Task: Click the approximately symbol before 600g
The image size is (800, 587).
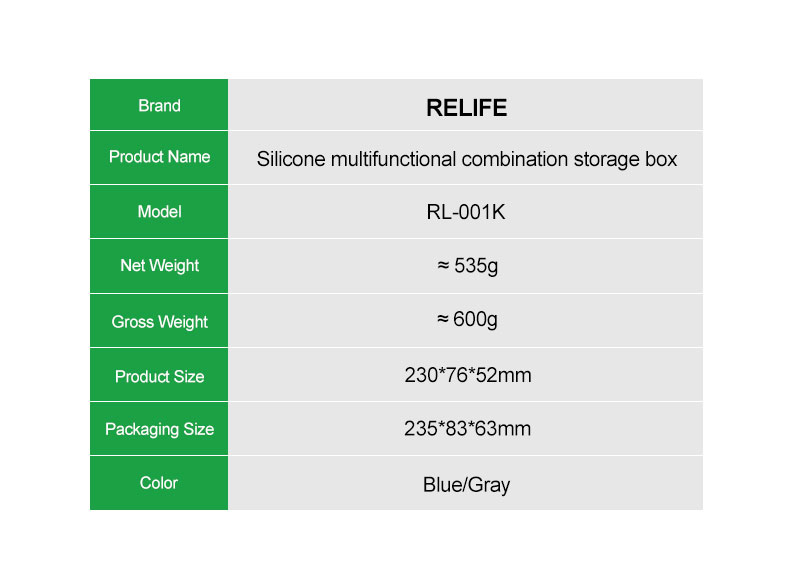Action: (x=442, y=318)
